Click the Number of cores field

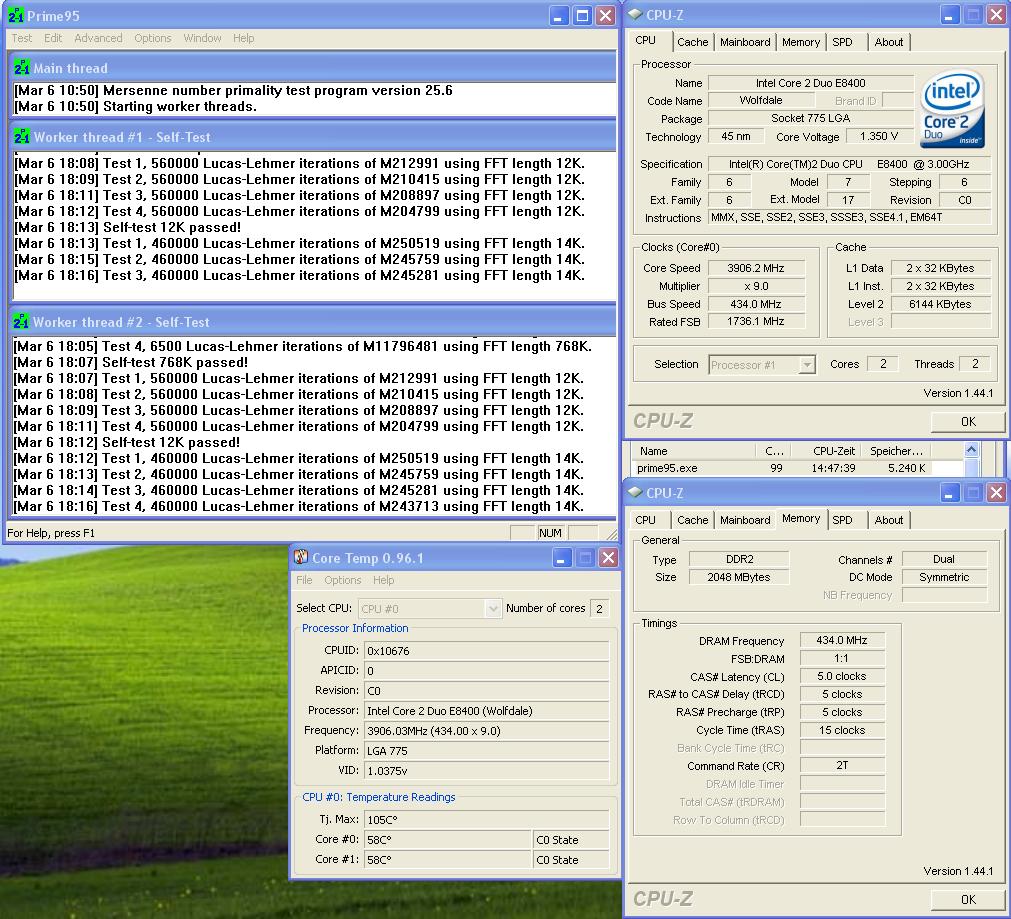[x=599, y=609]
